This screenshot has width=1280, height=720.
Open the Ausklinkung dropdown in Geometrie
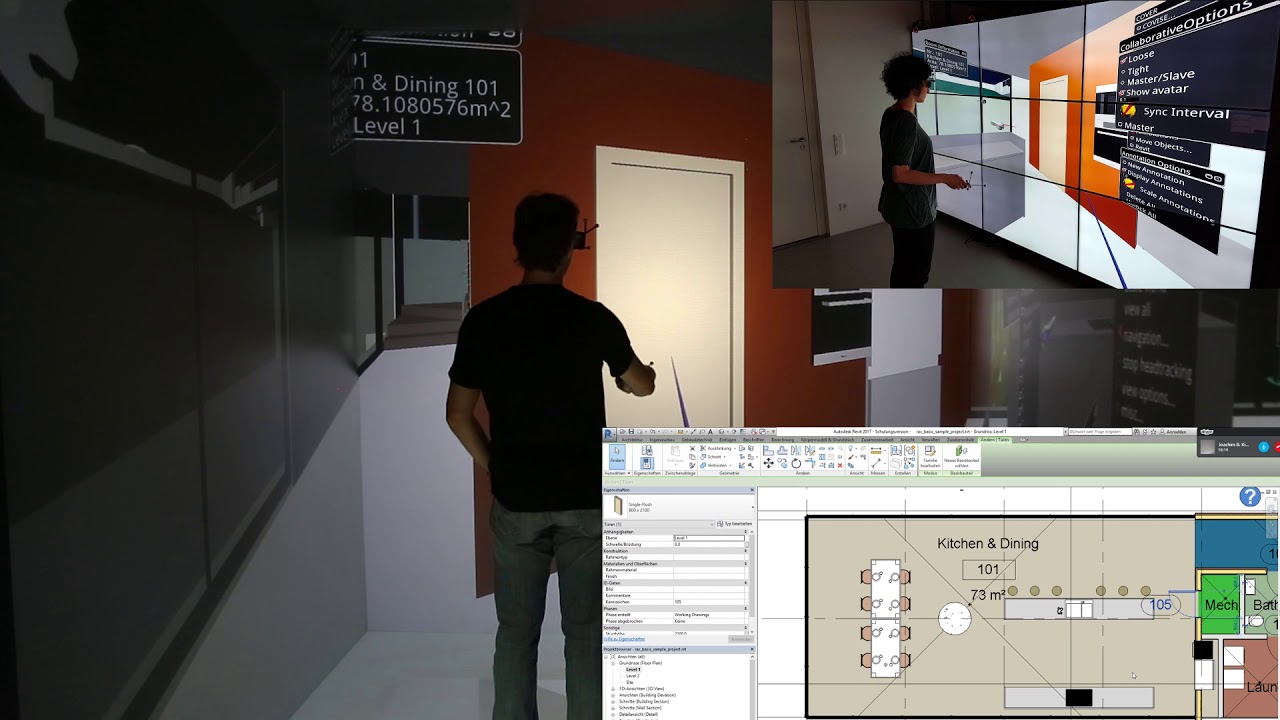click(x=734, y=448)
